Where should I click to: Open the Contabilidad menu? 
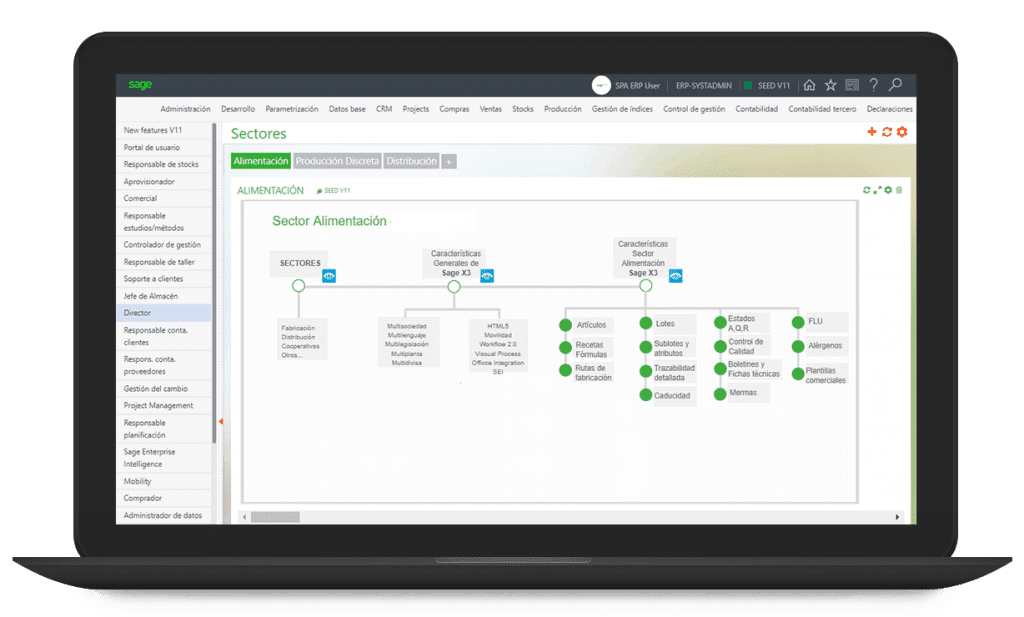point(756,109)
